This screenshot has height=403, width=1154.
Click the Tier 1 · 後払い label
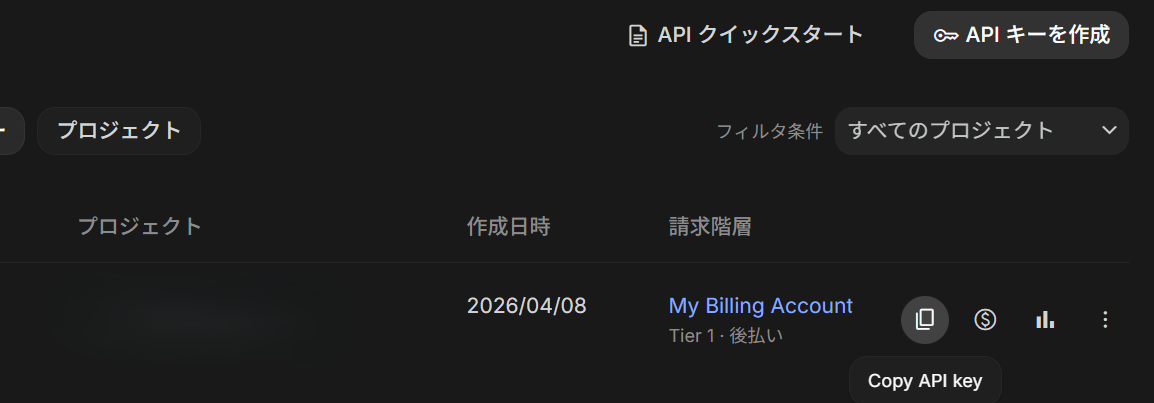[726, 336]
